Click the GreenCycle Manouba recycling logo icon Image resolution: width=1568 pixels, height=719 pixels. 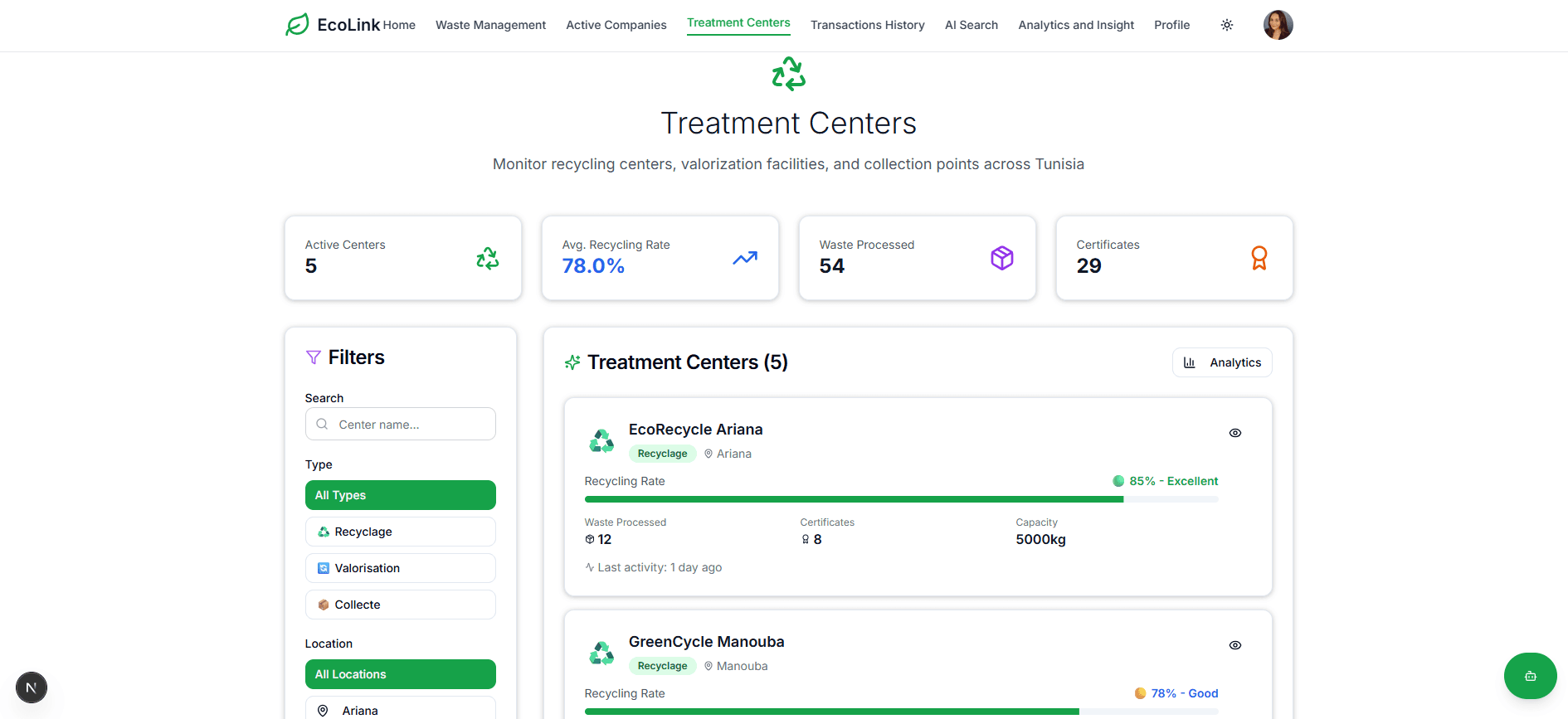601,653
